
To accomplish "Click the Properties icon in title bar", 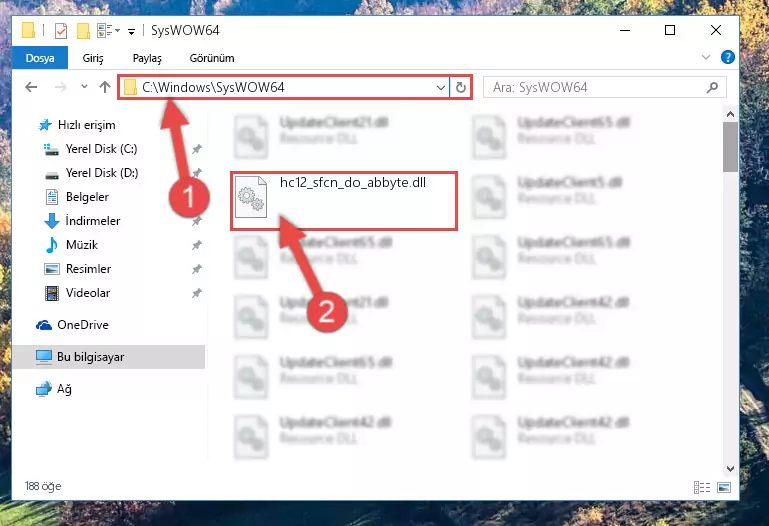I will coord(61,31).
